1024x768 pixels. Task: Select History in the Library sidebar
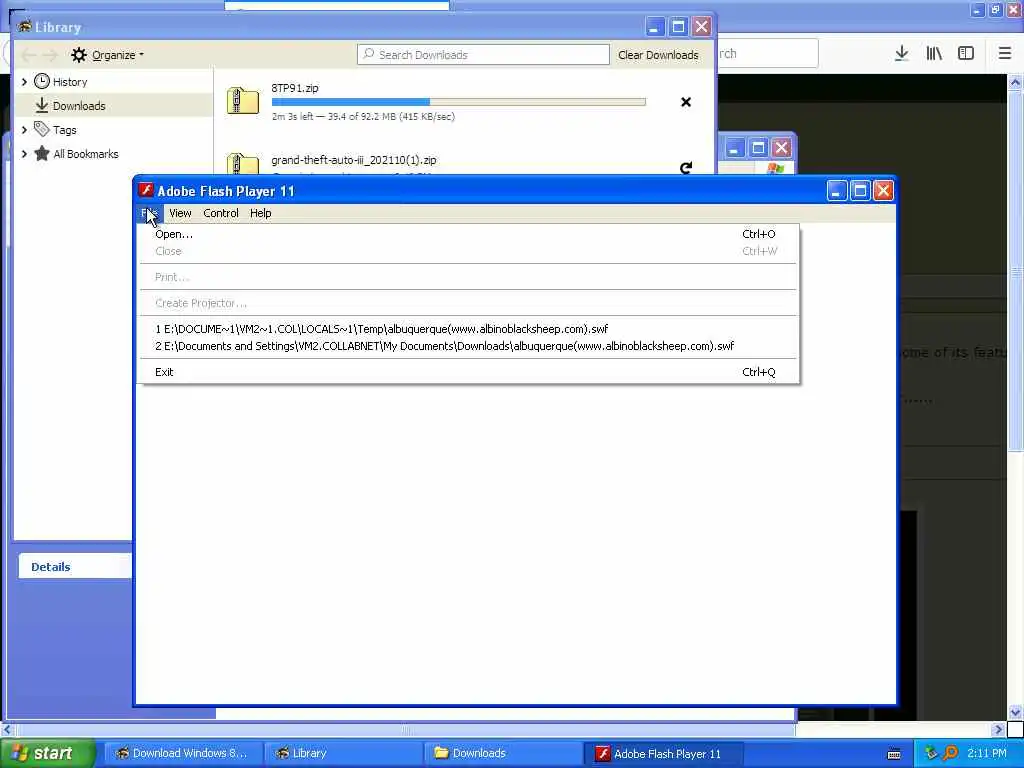pyautogui.click(x=70, y=82)
